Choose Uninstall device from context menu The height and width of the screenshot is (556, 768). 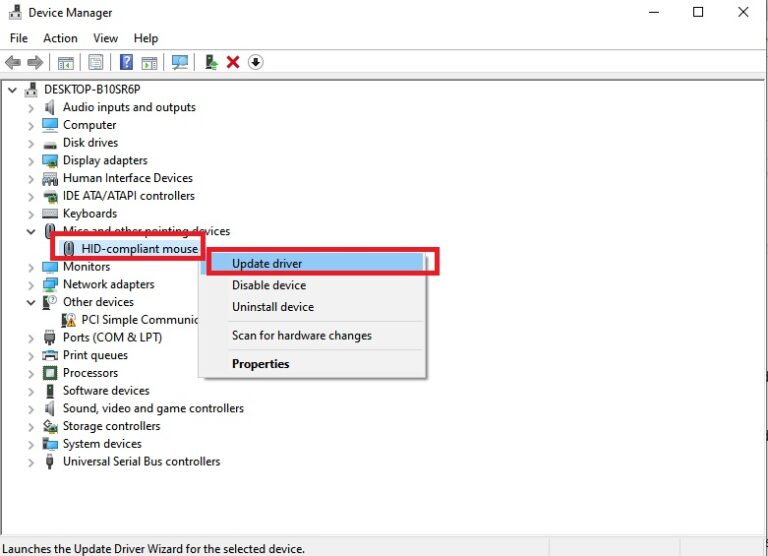(x=272, y=307)
